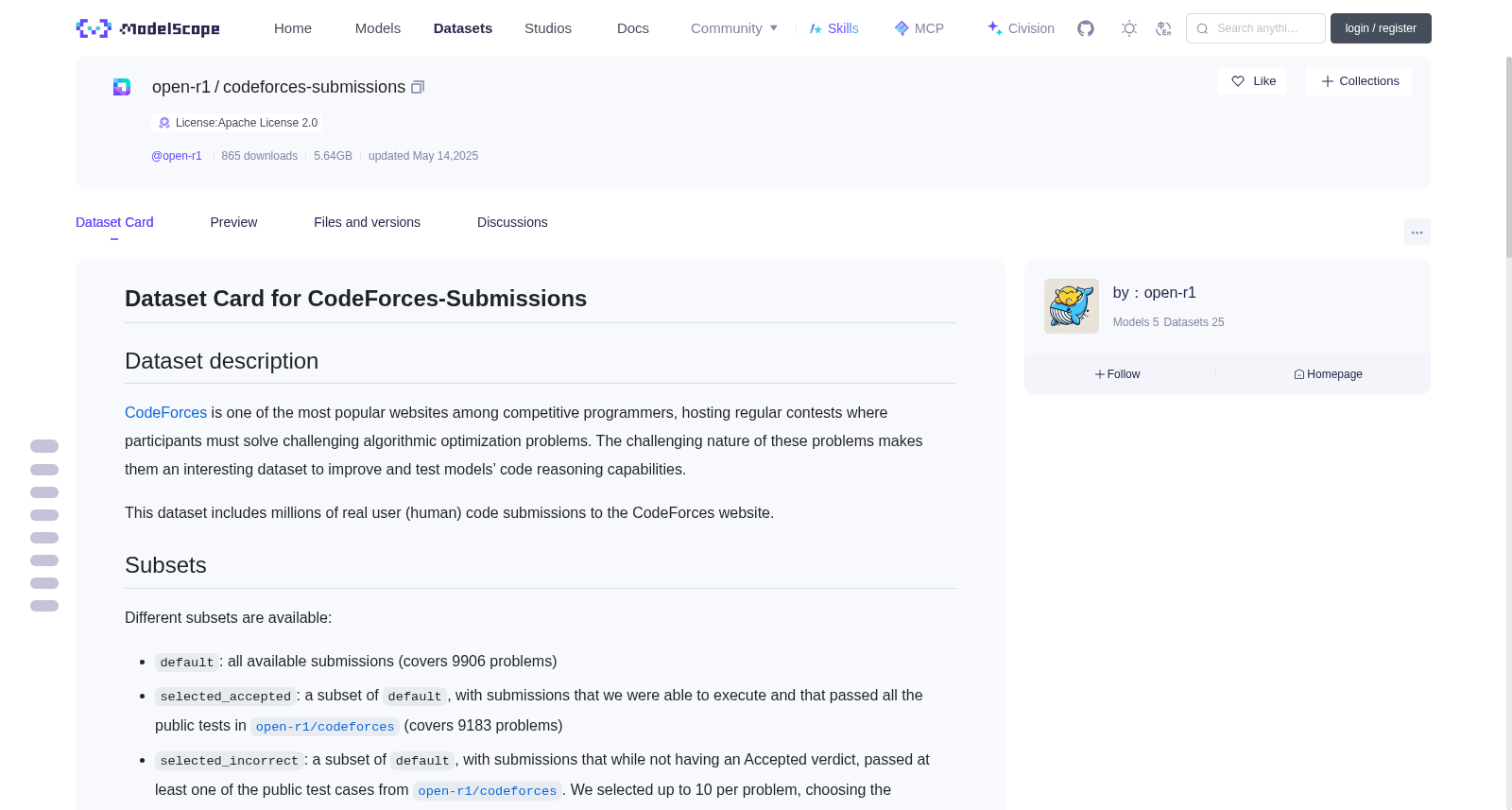Open open-r1/codeforces link in selected_accepted bullet
The height and width of the screenshot is (810, 1512).
point(325,726)
